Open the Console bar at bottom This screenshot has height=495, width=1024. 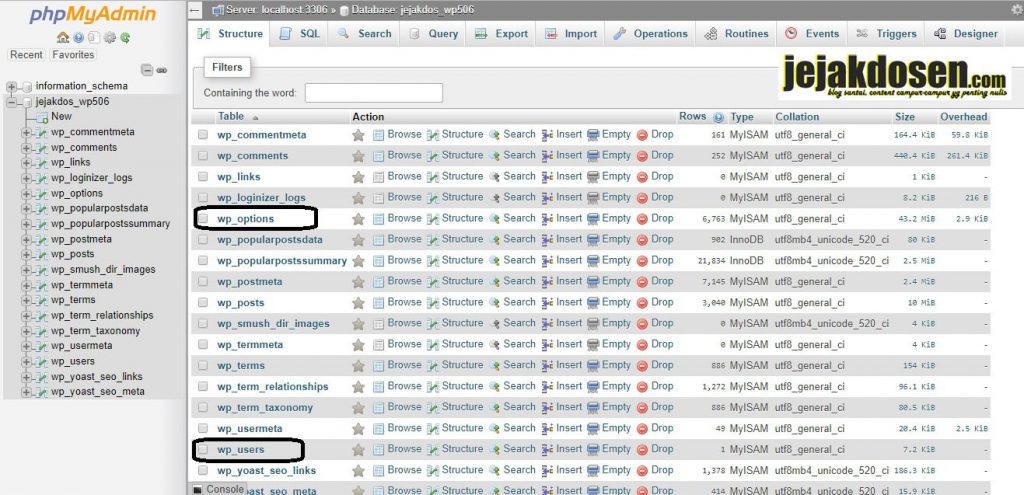(x=219, y=489)
